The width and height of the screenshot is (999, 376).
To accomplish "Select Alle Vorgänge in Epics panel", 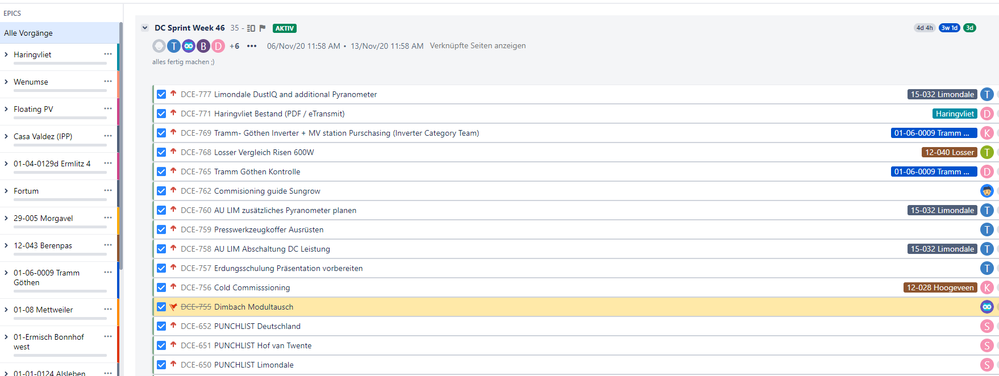I will (59, 33).
